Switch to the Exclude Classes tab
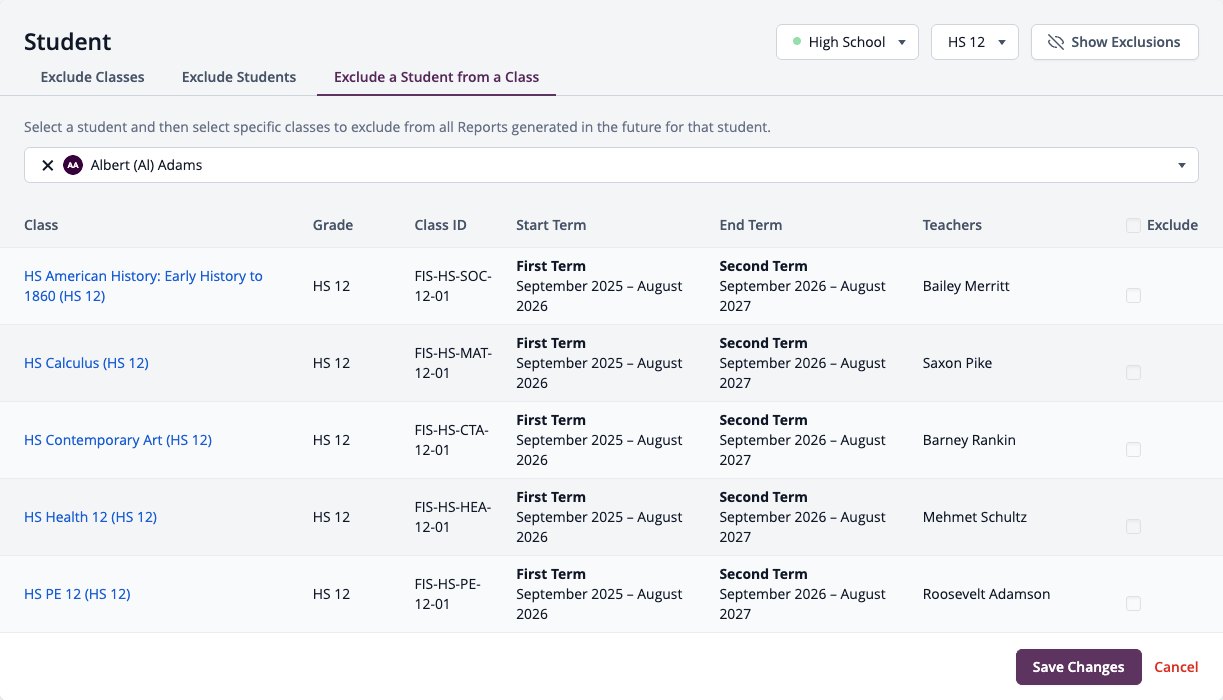Image resolution: width=1223 pixels, height=700 pixels. coord(92,77)
